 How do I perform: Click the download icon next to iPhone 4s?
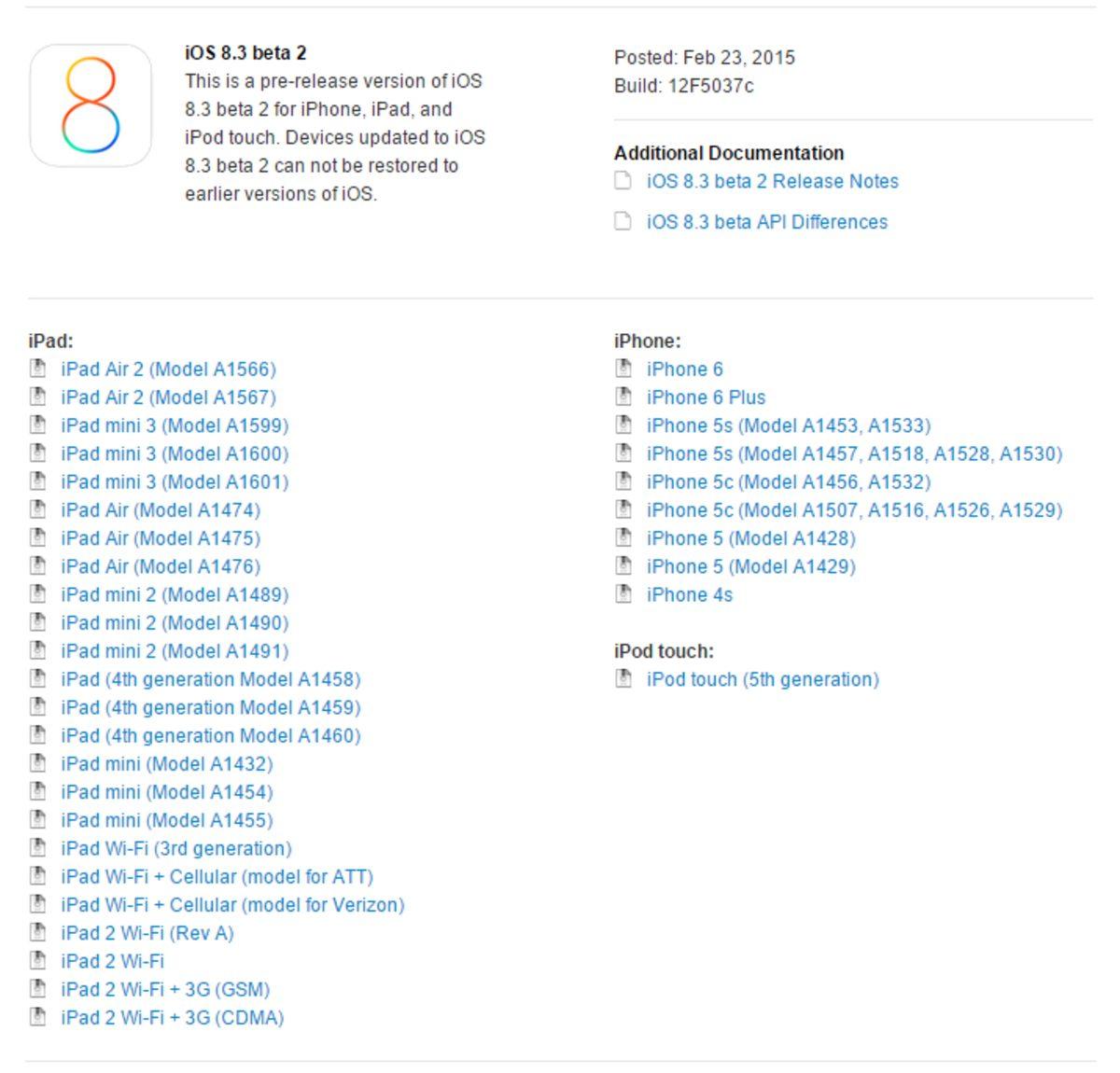(623, 594)
